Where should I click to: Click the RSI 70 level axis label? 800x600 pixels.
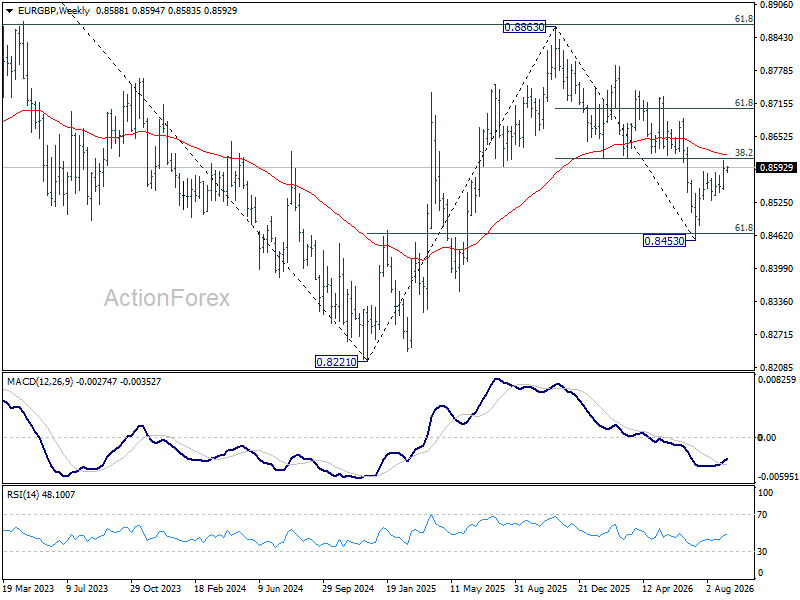point(762,515)
